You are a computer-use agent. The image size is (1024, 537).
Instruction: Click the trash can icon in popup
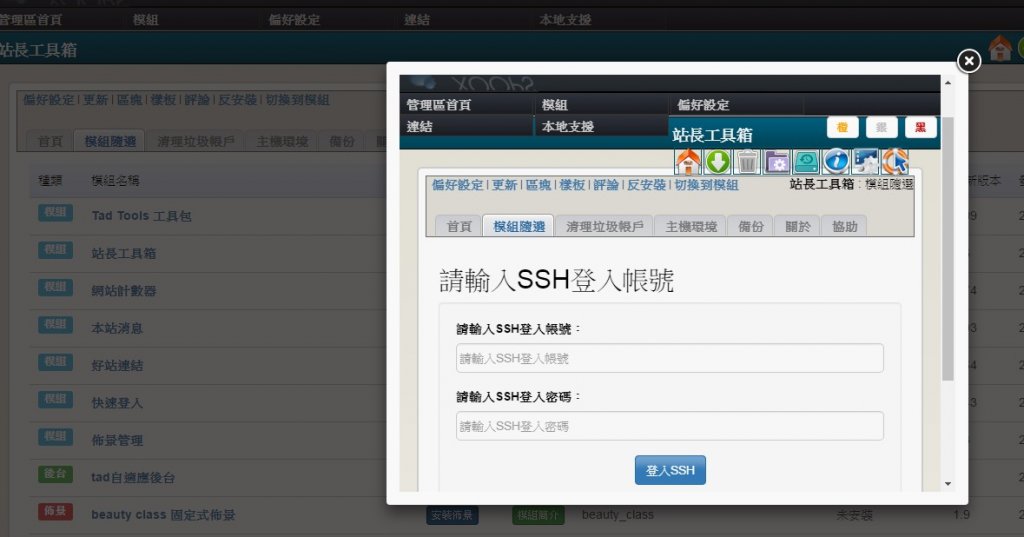[747, 161]
